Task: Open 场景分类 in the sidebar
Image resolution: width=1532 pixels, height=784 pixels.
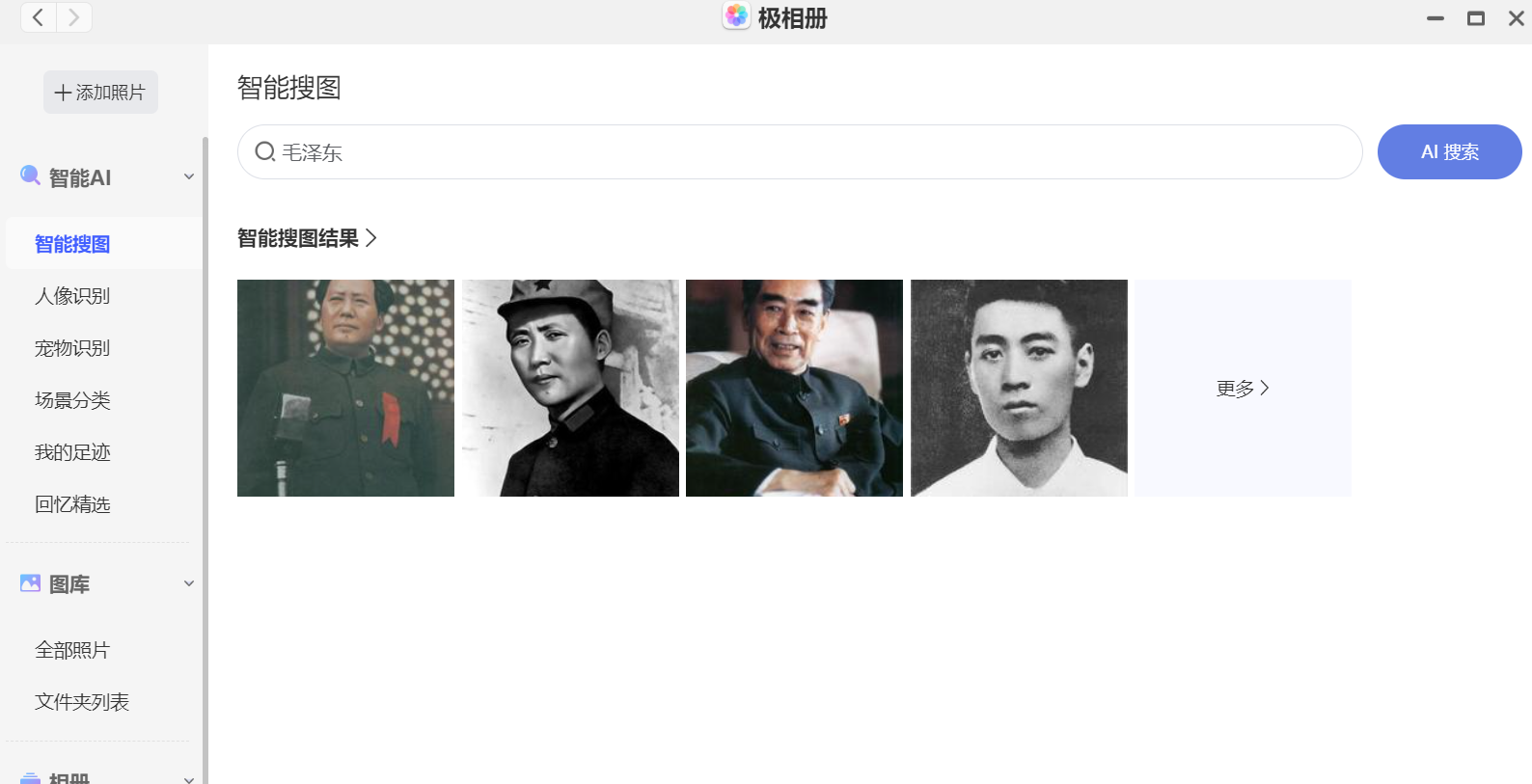Action: point(72,400)
